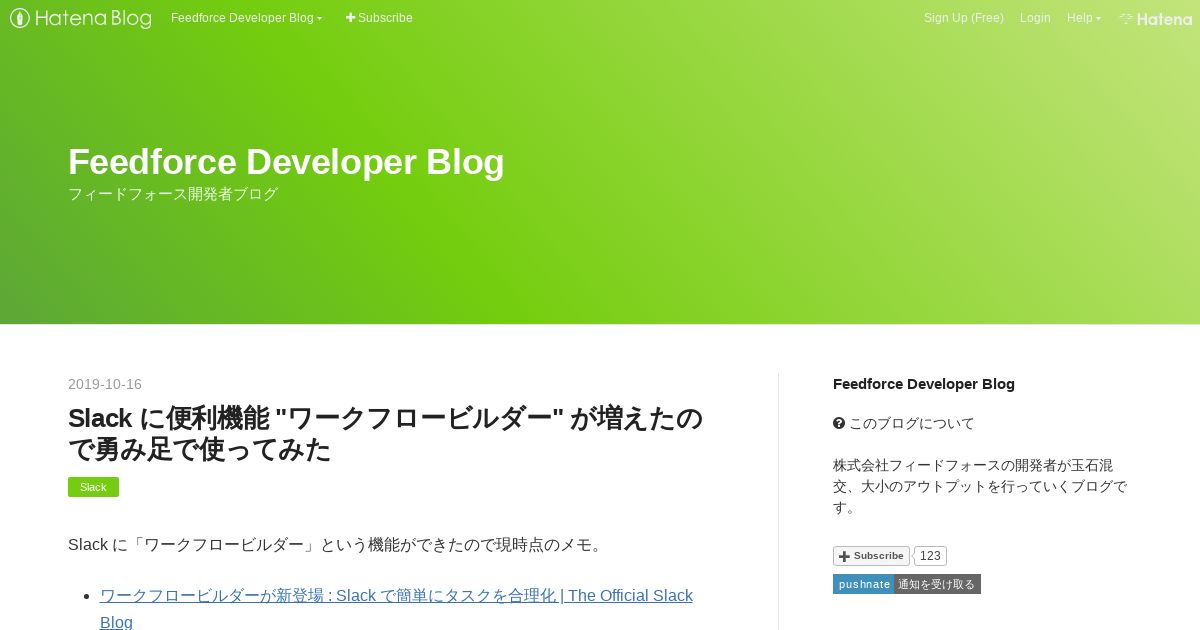1200x630 pixels.
Task: Click the question mark icon beside このブログについて
Action: click(x=839, y=423)
